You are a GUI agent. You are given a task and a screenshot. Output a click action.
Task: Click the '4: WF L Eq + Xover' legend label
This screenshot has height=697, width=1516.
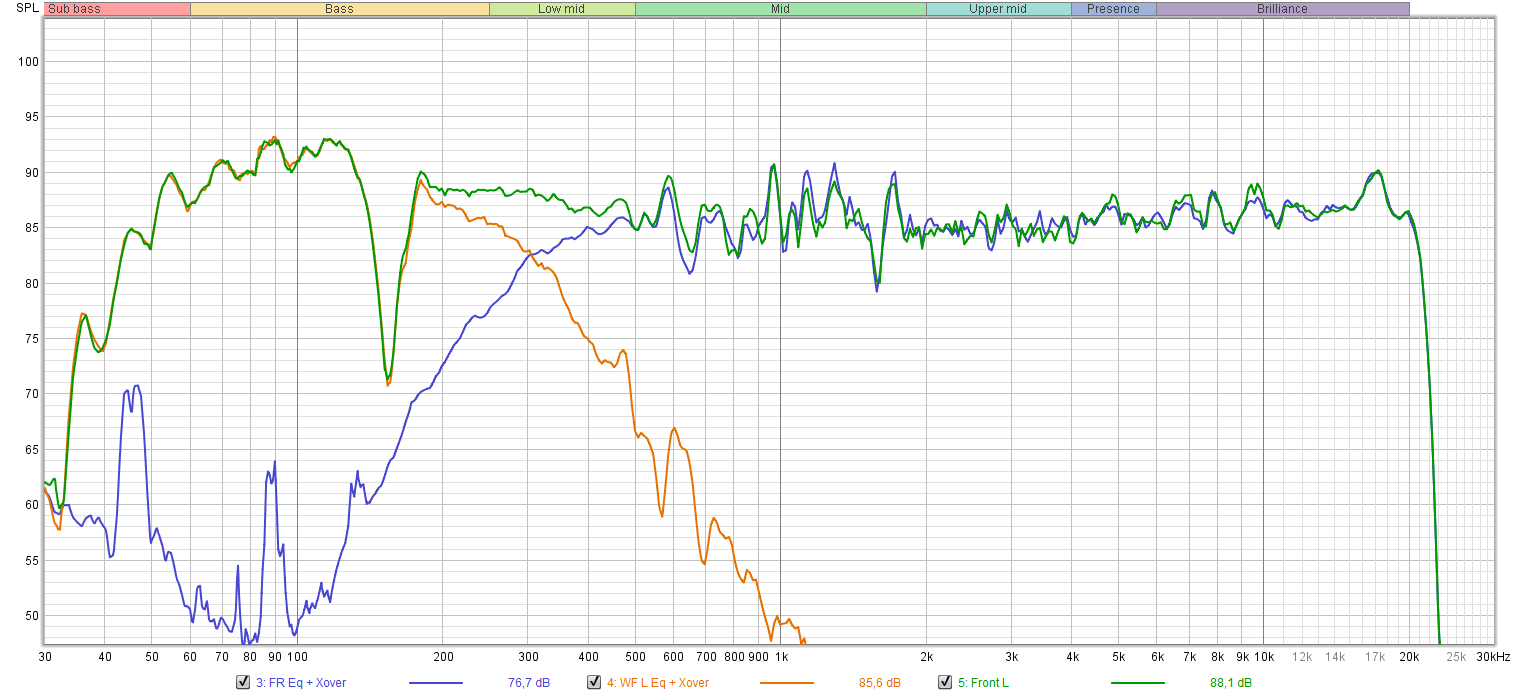[x=657, y=683]
